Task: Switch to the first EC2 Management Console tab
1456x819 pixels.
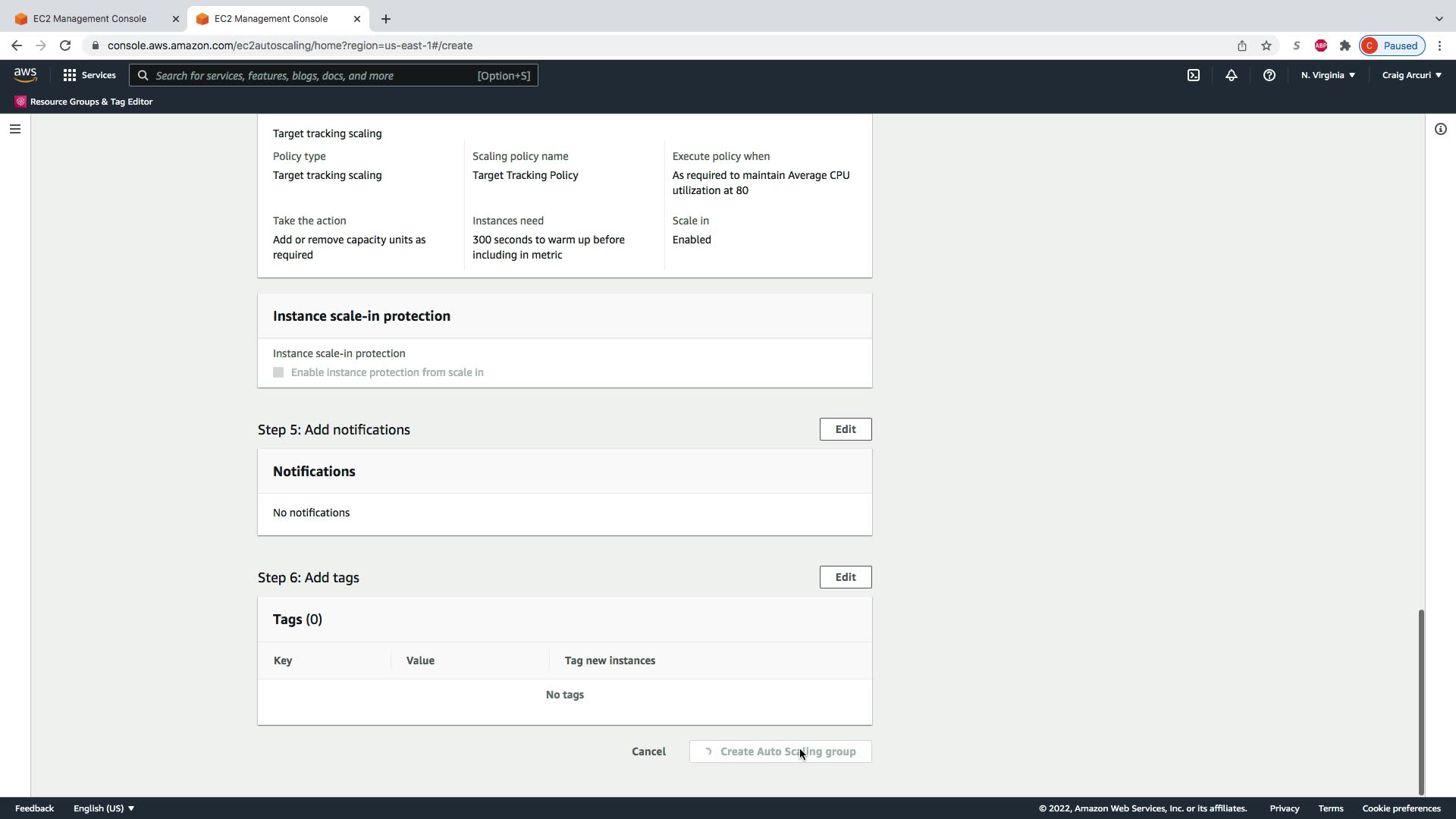Action: 89,18
